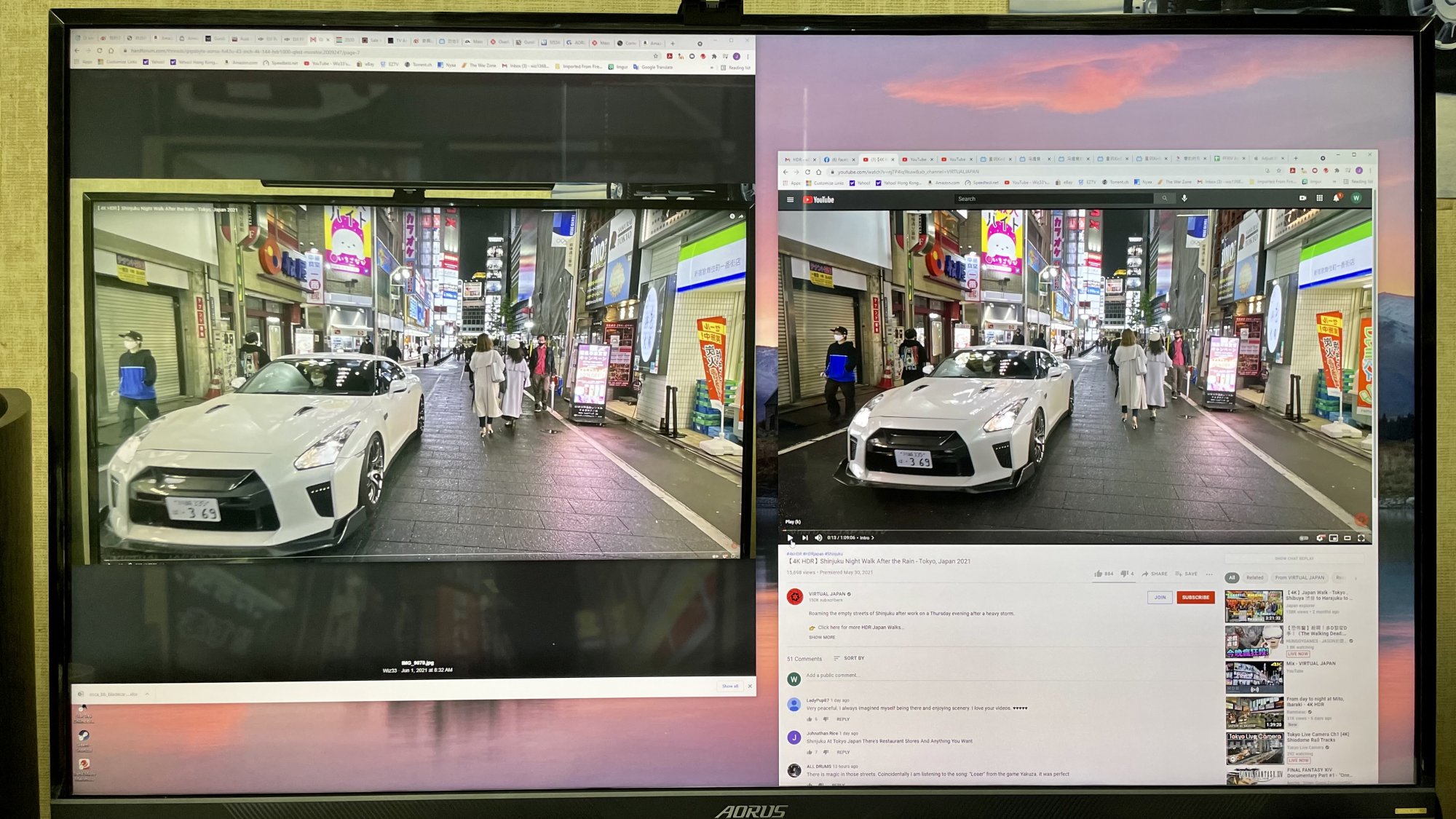Screen dimensions: 1456x819
Task: Open the miniplayer from video controls
Action: point(1334,538)
